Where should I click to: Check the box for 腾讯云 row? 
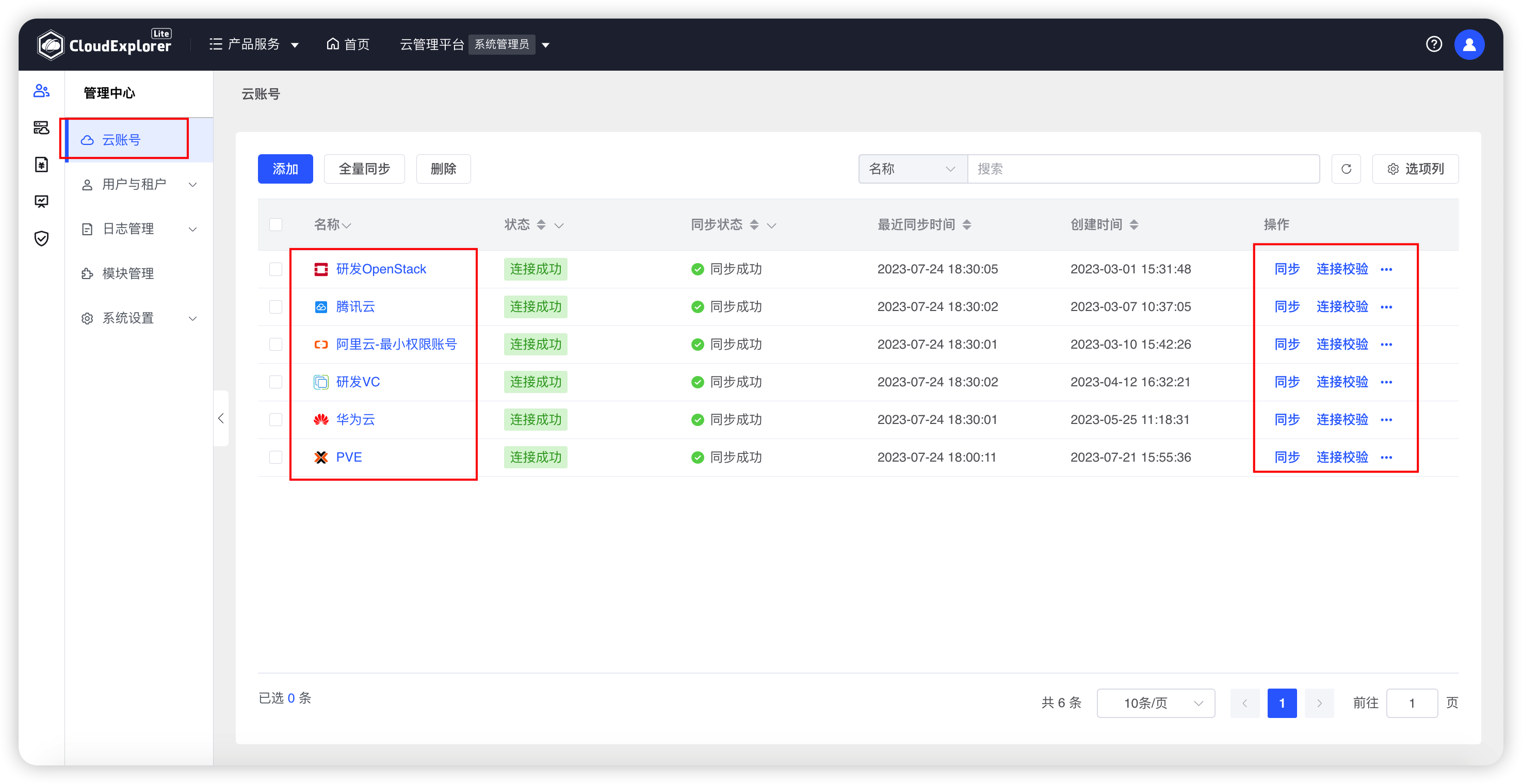click(276, 307)
